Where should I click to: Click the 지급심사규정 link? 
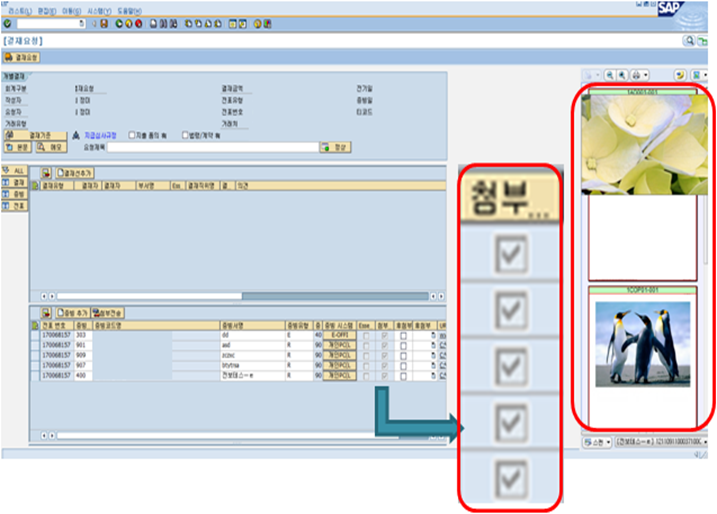101,135
